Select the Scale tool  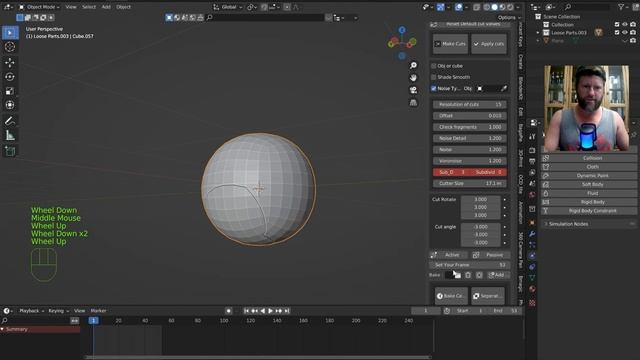point(10,91)
